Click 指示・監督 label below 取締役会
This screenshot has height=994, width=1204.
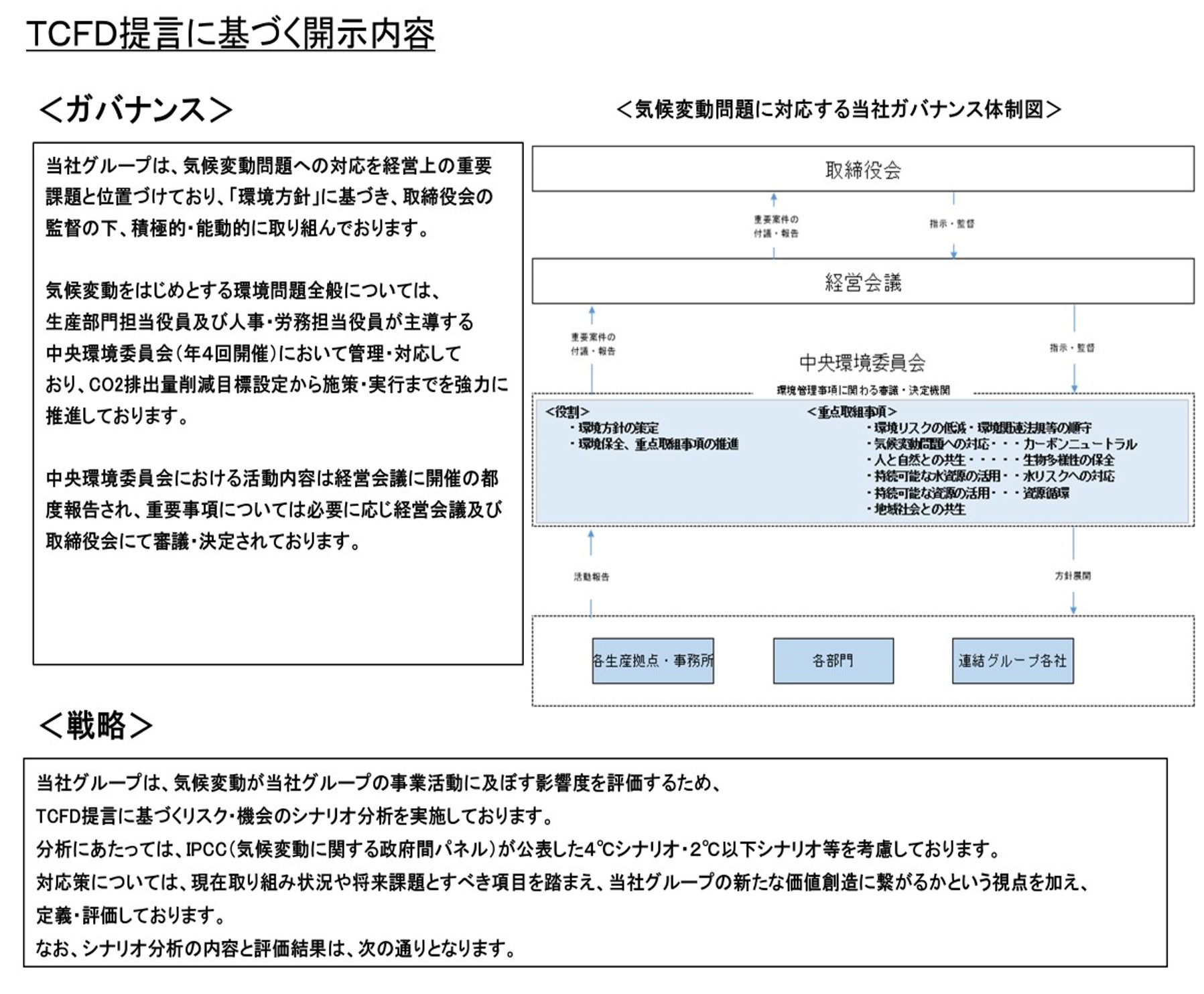951,224
